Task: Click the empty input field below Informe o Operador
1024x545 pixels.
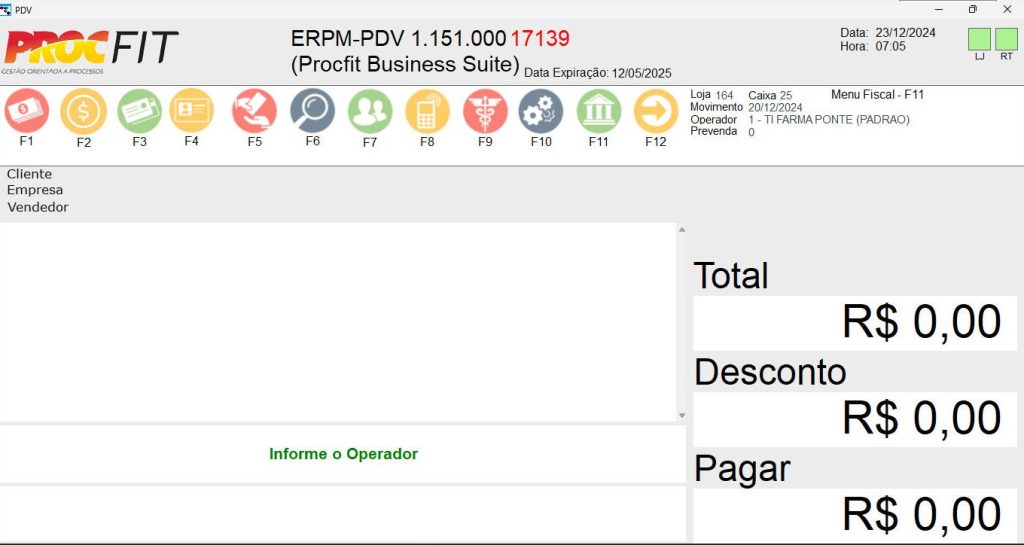Action: click(x=343, y=513)
